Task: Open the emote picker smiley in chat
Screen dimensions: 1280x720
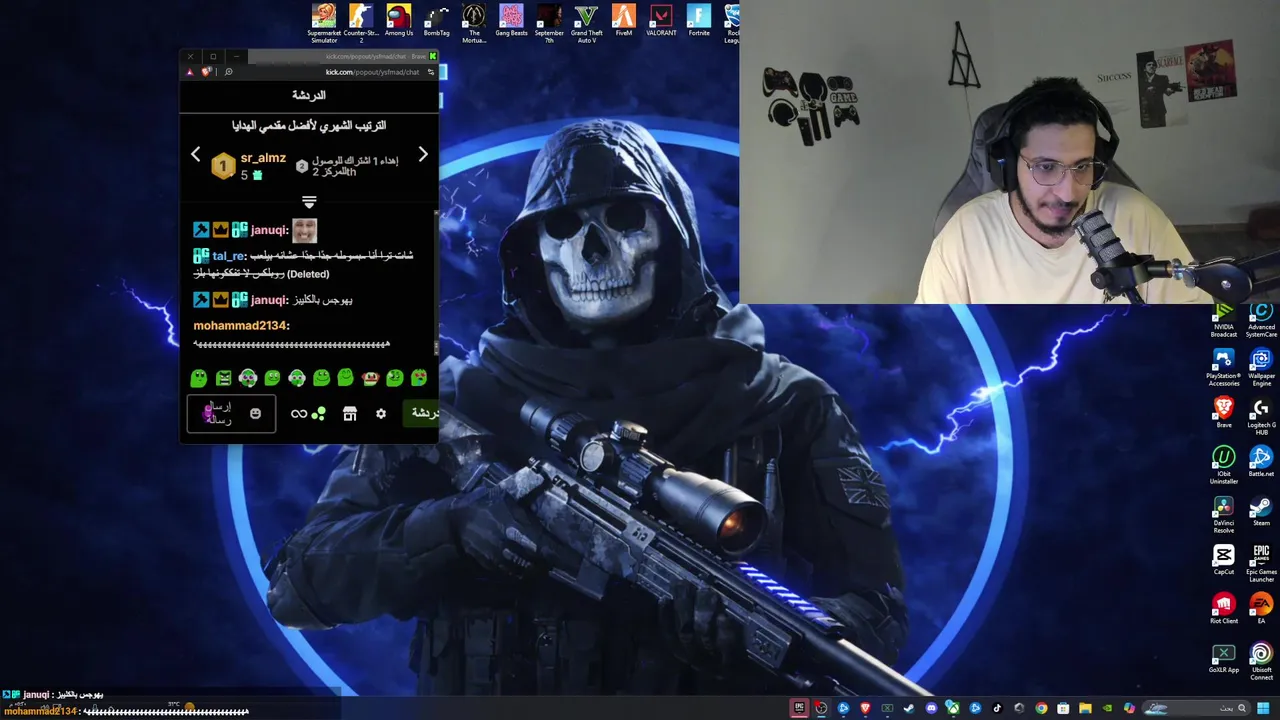Action: point(255,414)
